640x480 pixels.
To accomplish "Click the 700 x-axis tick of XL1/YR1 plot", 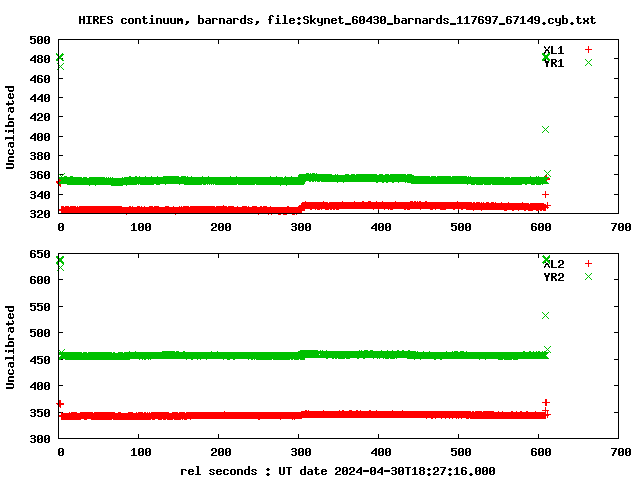I will pos(621,227).
